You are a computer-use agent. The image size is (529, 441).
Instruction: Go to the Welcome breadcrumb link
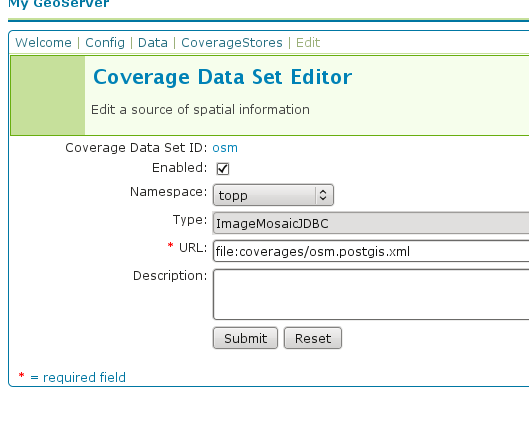(x=44, y=43)
